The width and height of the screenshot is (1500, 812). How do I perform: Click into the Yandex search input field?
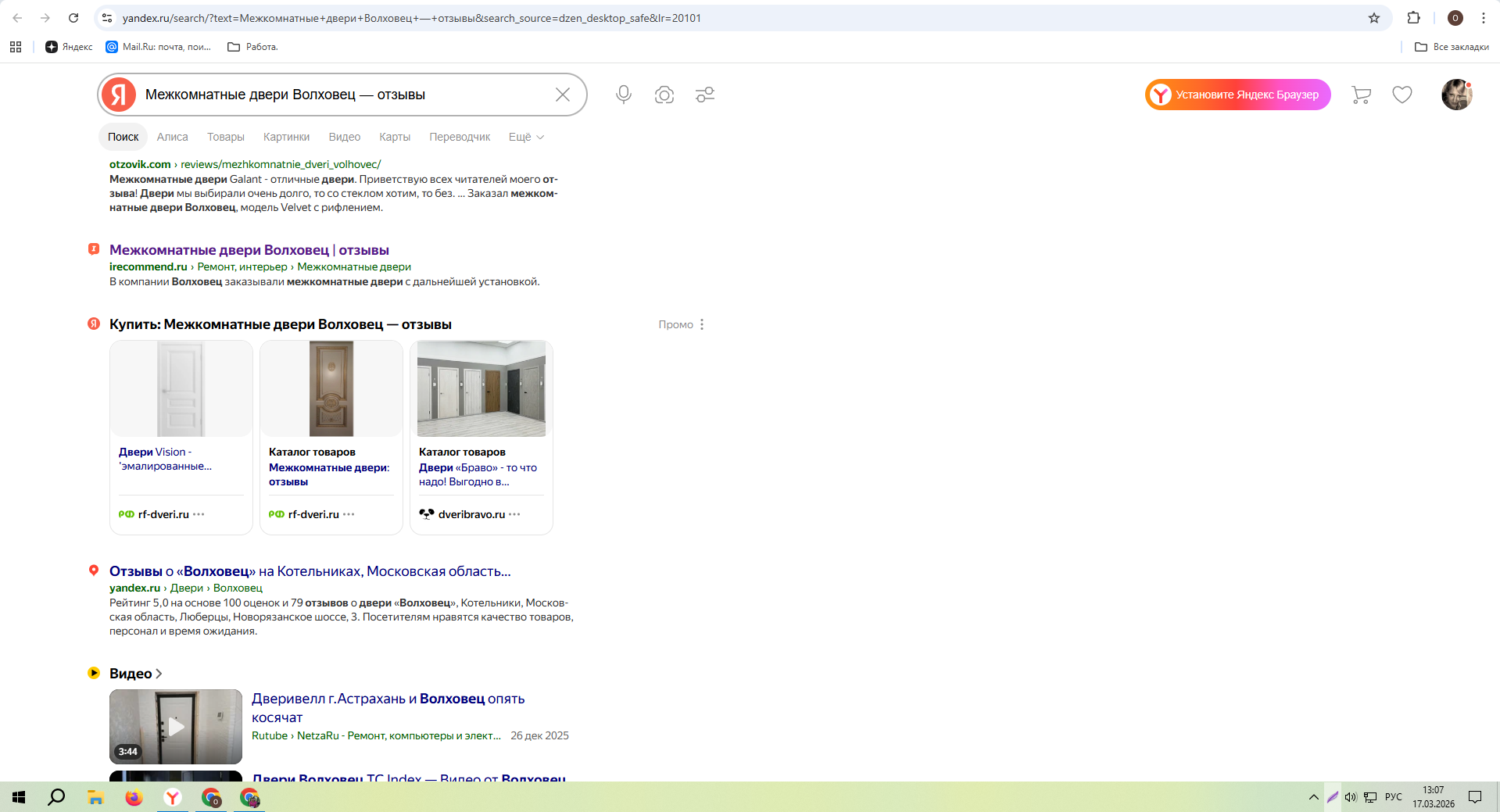344,95
